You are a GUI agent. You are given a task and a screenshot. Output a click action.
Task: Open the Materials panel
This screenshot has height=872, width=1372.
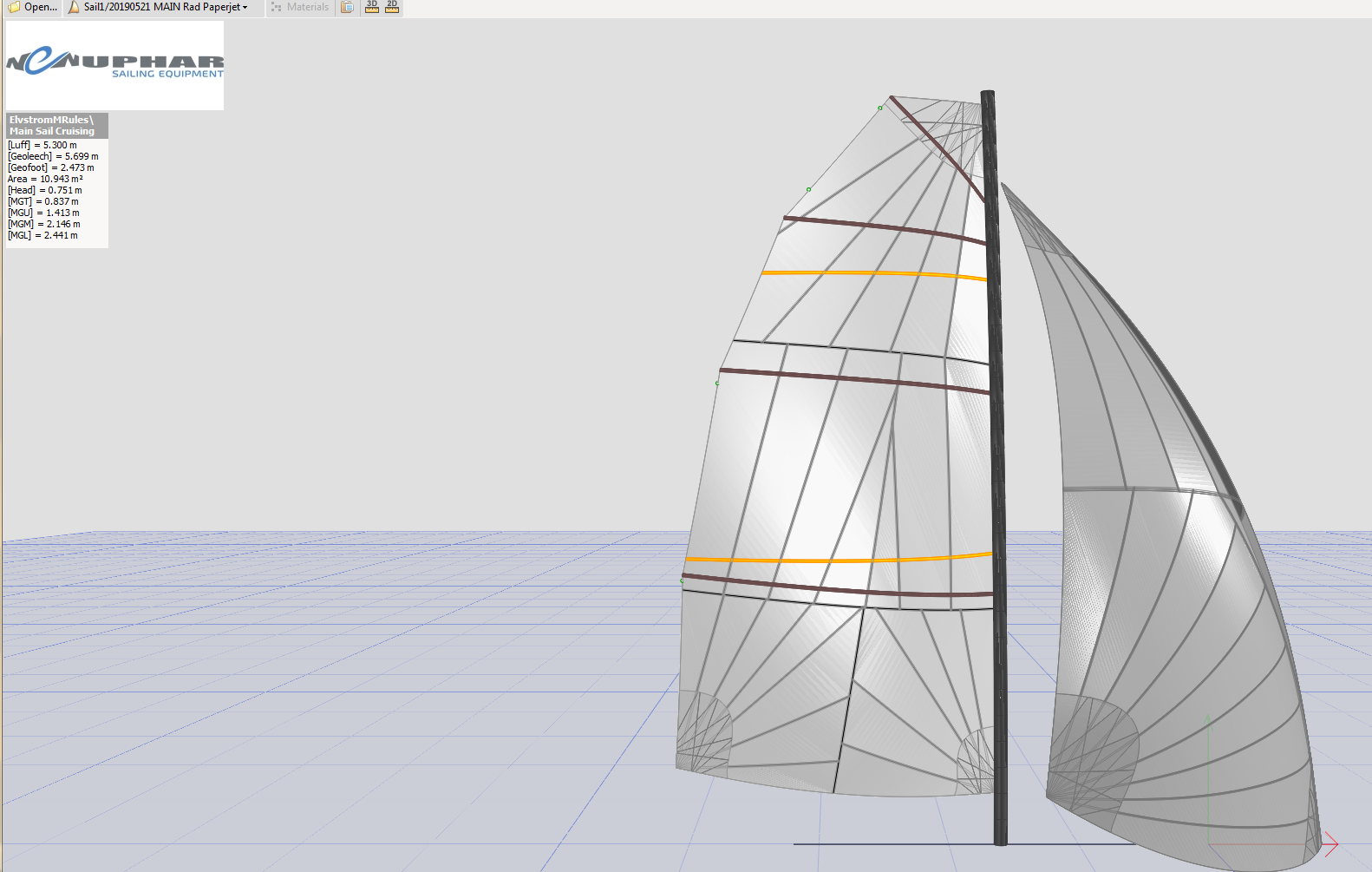(x=300, y=7)
